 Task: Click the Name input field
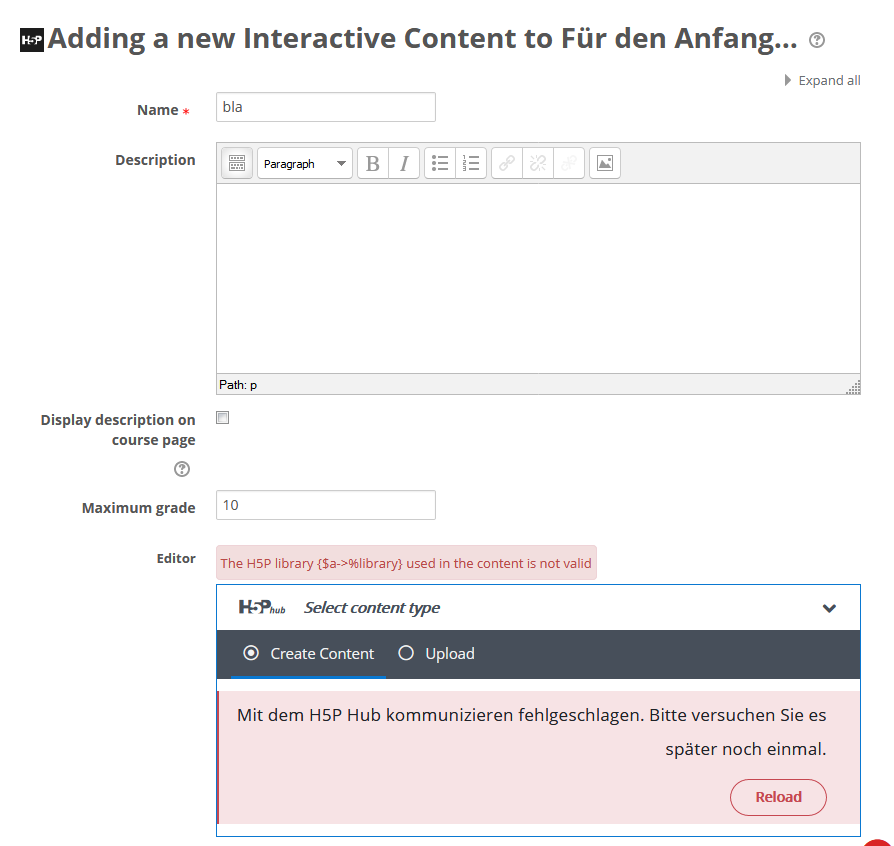(326, 107)
